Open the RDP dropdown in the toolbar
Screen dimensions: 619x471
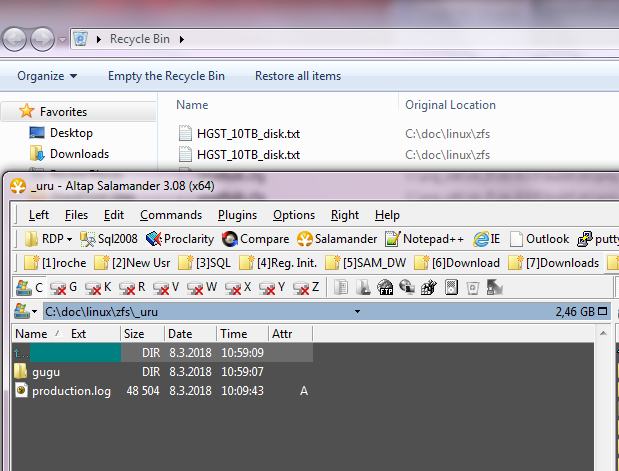pyautogui.click(x=48, y=239)
